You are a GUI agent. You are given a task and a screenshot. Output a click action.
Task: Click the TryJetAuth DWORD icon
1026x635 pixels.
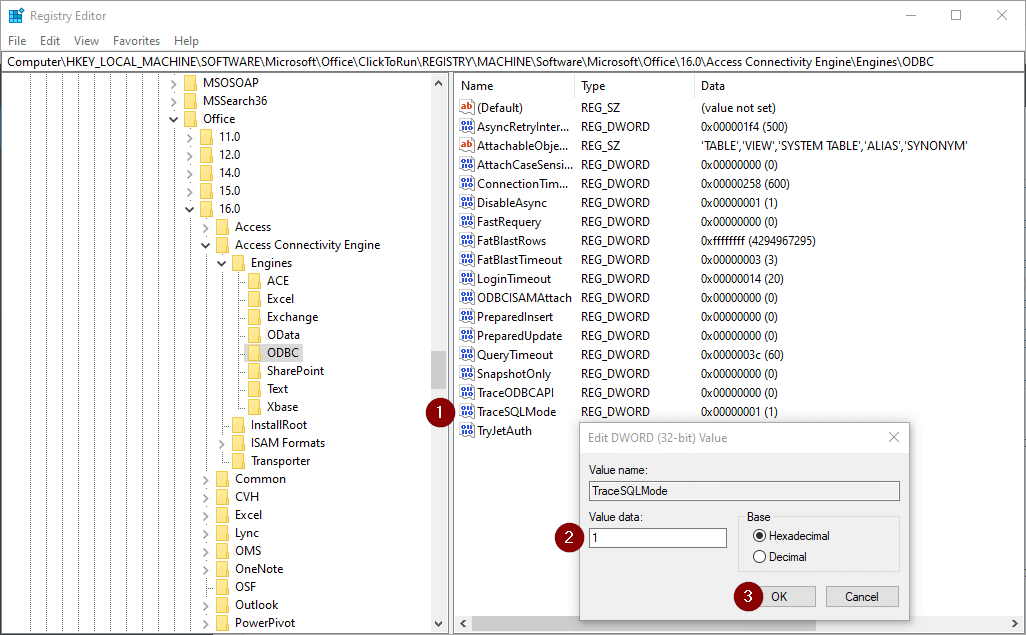(x=467, y=430)
